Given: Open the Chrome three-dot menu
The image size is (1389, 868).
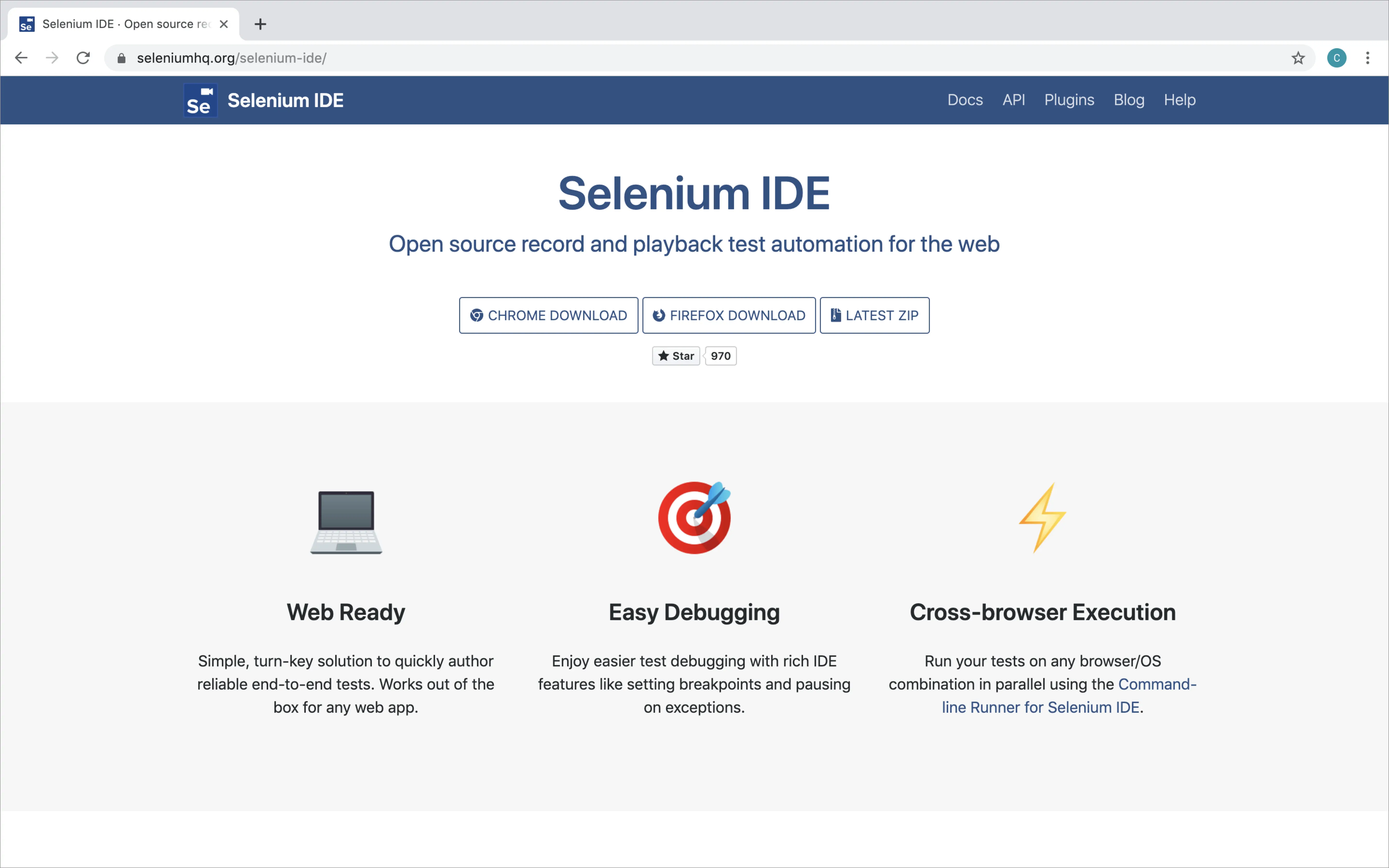Looking at the screenshot, I should 1368,58.
